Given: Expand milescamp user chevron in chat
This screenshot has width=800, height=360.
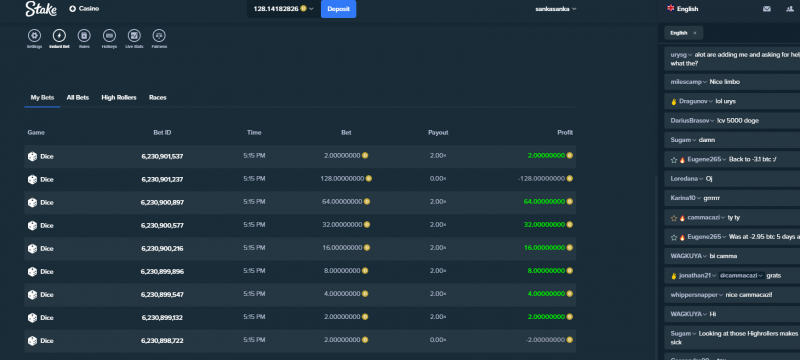Looking at the screenshot, I should coord(705,82).
